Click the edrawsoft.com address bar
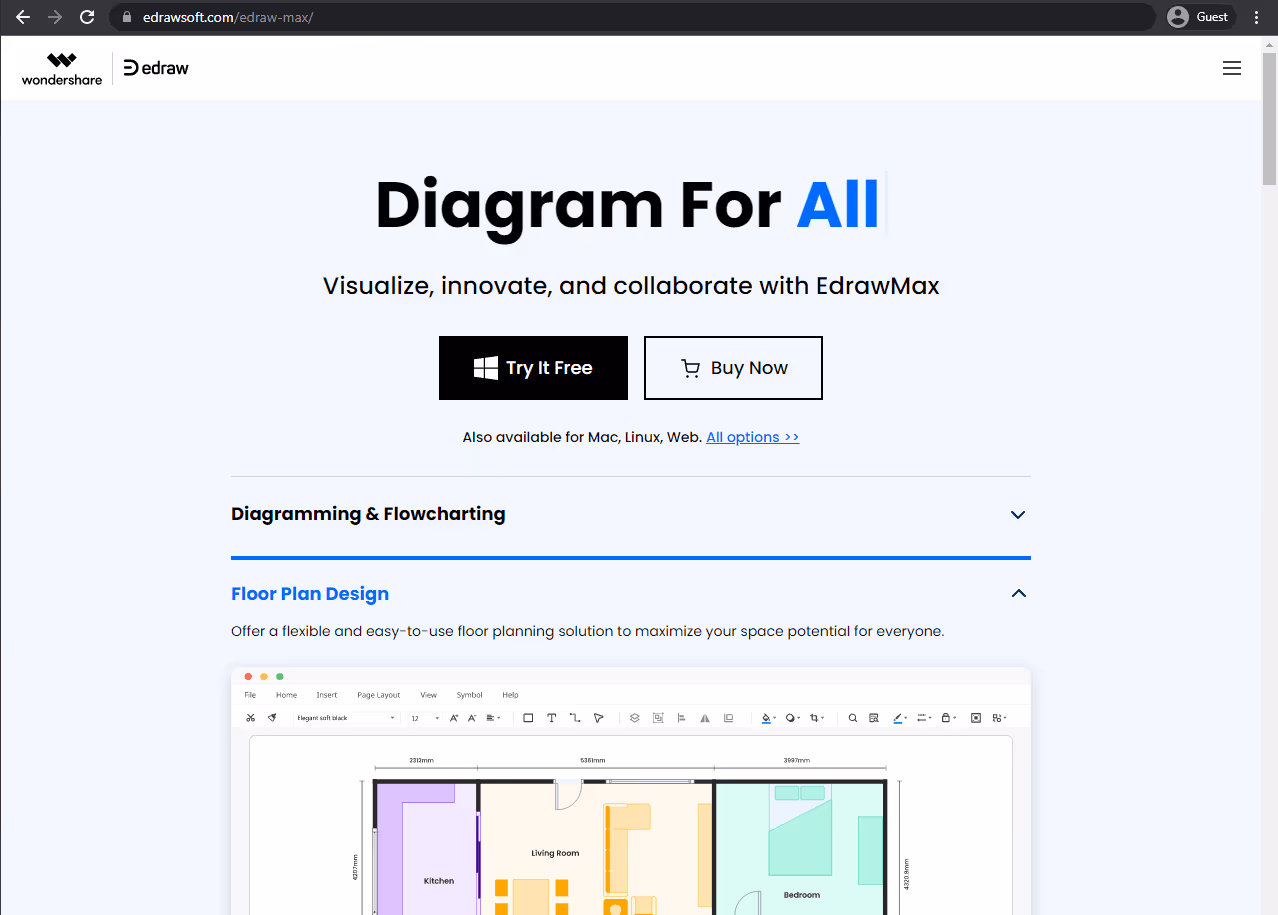 point(632,17)
